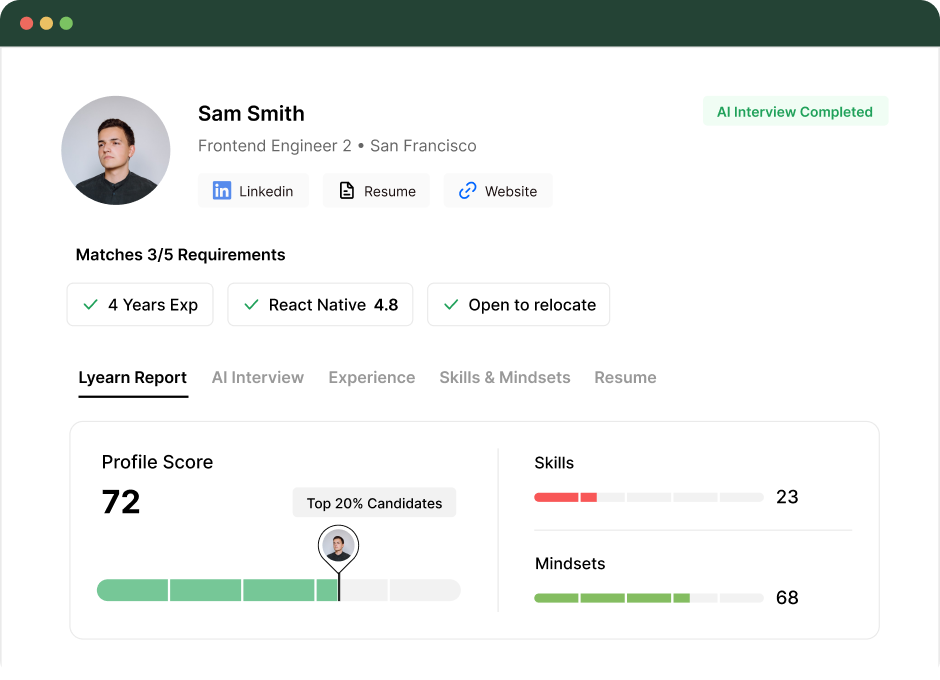The image size is (940, 680).
Task: Click the checkmark beside 4 Years Exp
Action: (x=91, y=305)
